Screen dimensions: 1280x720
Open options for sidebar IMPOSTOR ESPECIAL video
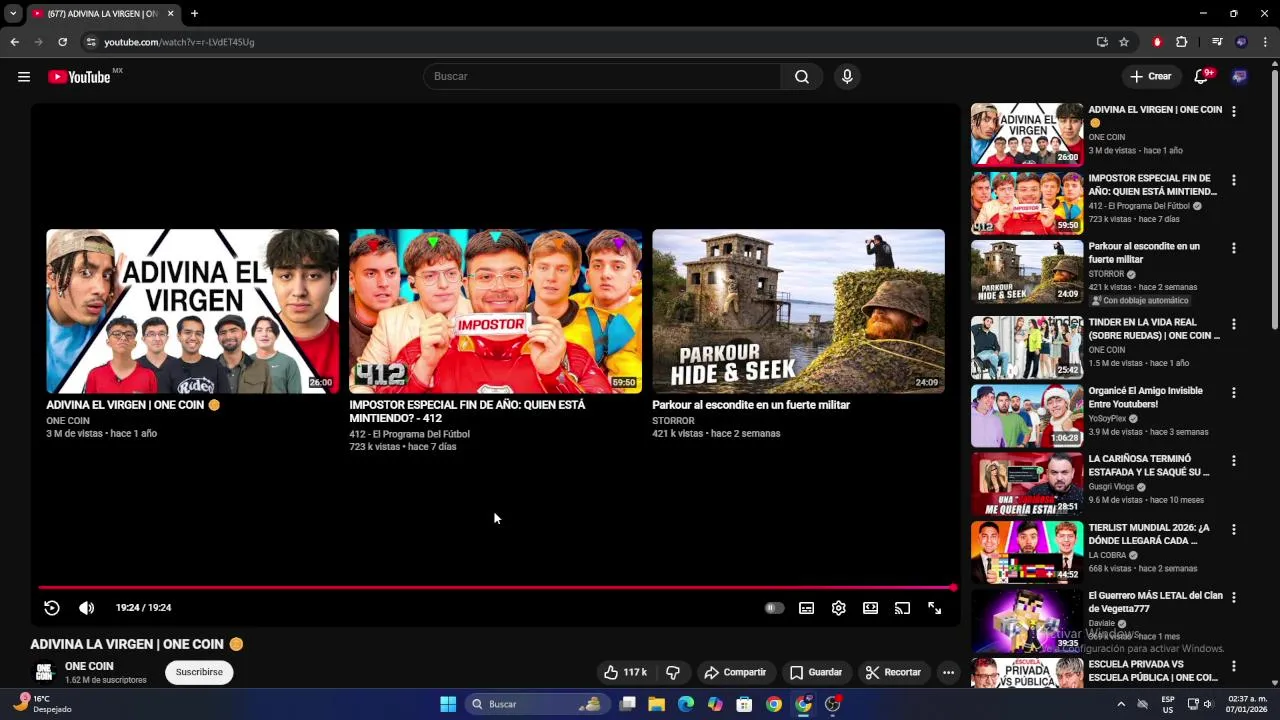pos(1233,180)
